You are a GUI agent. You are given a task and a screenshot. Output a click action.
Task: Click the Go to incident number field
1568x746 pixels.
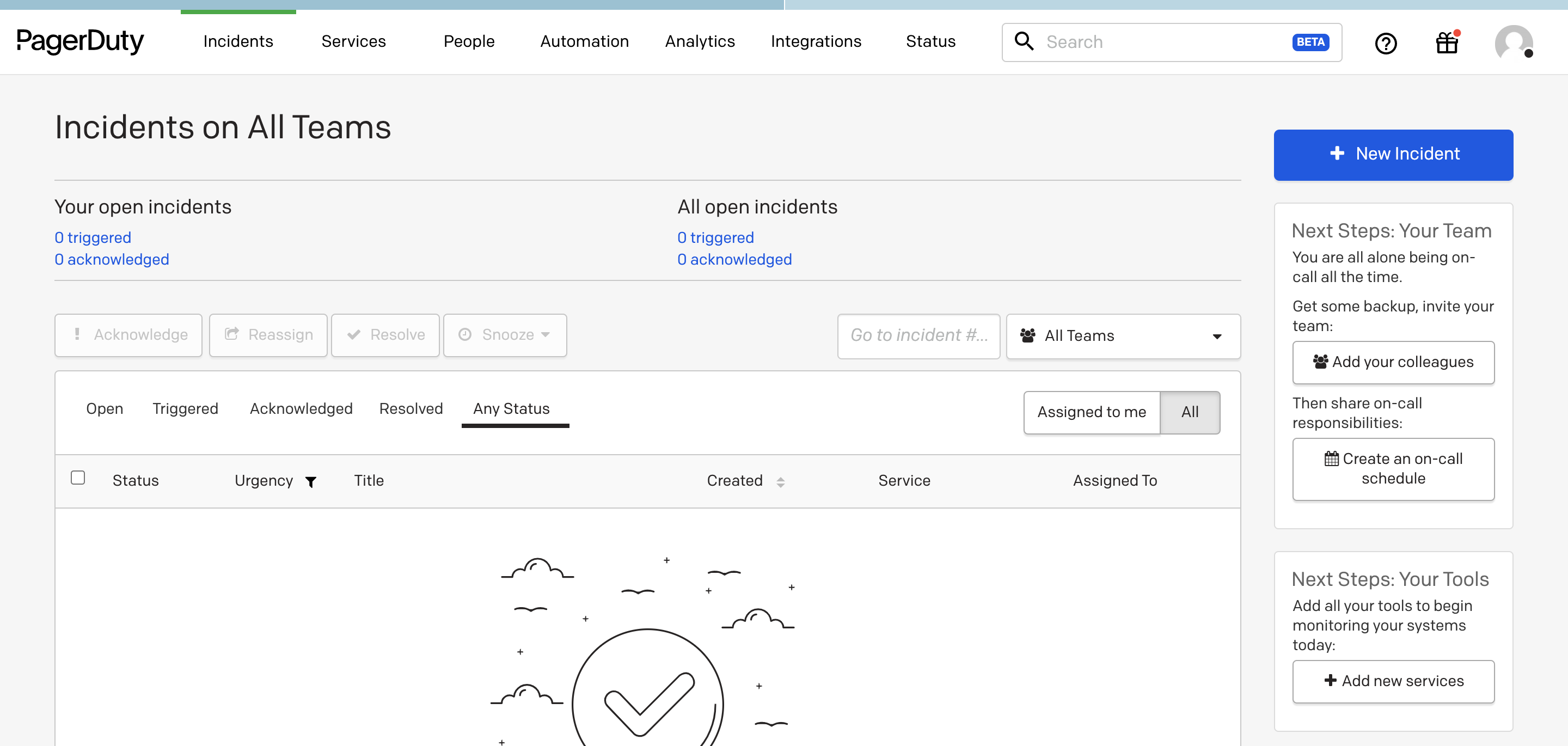pos(918,336)
